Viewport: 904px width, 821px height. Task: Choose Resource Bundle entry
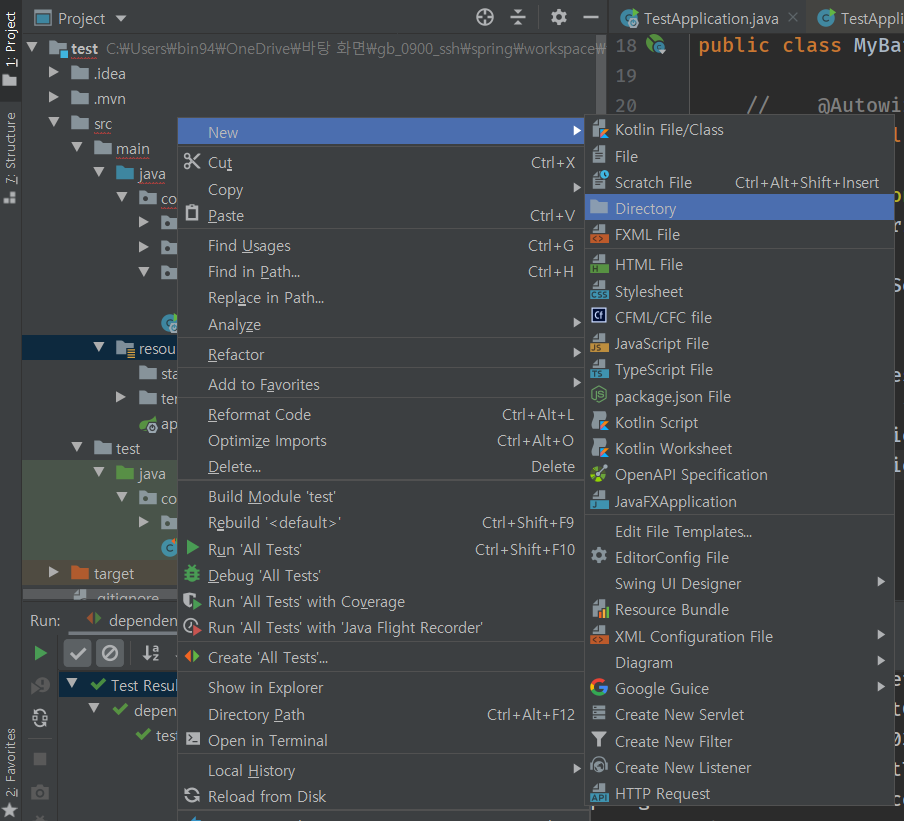tap(739, 609)
